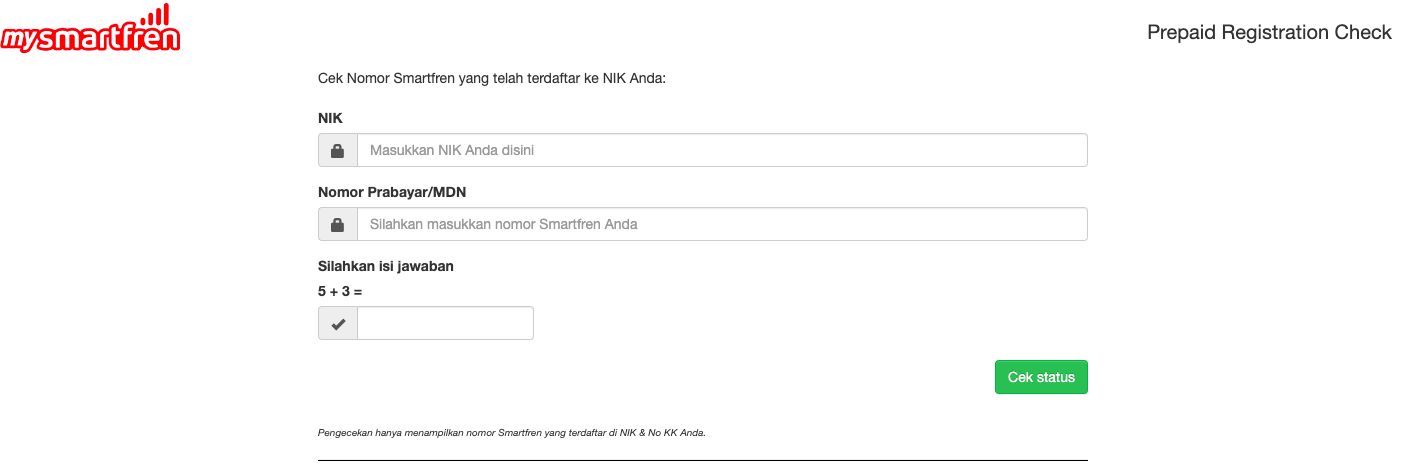
Task: Click the checkmark icon beside answer field
Action: [338, 324]
